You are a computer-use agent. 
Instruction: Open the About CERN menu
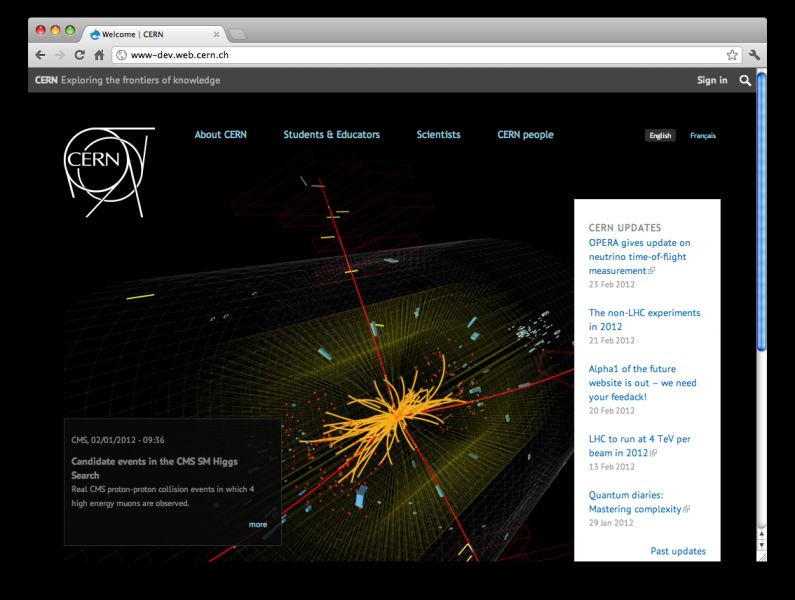click(x=220, y=135)
